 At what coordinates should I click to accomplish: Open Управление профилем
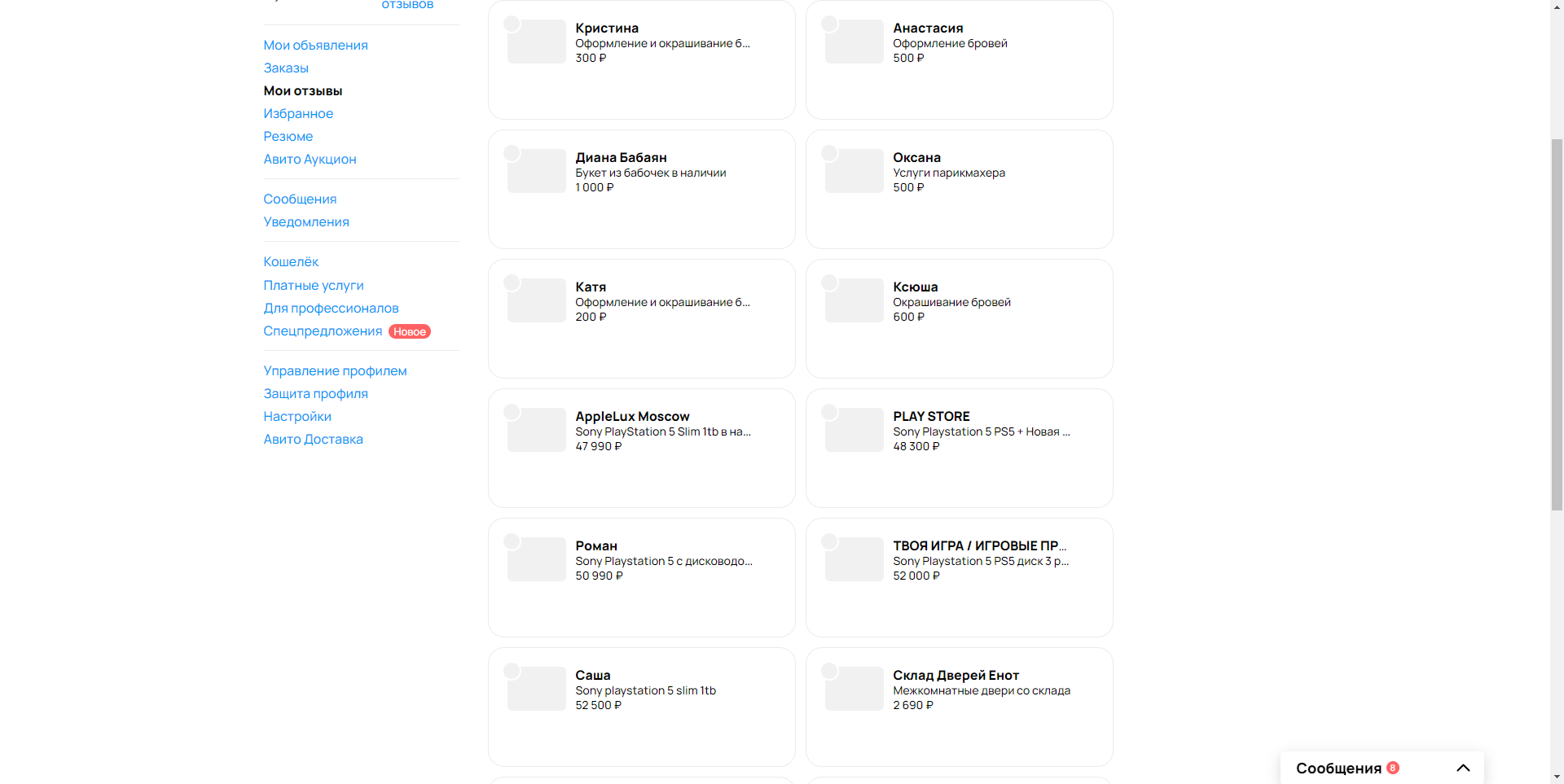pos(335,370)
